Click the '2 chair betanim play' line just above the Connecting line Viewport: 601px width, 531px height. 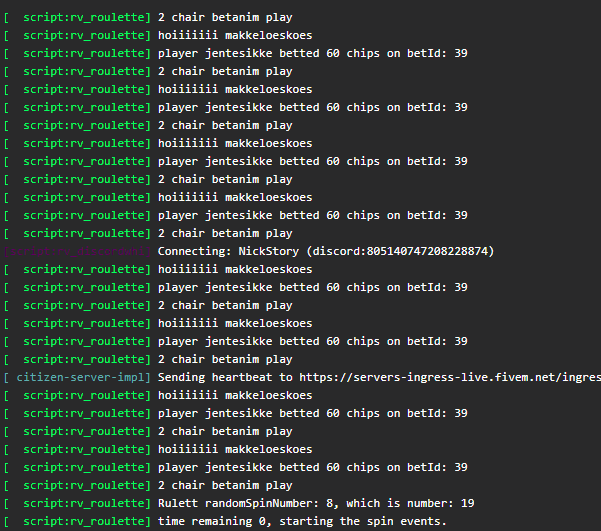[225, 233]
